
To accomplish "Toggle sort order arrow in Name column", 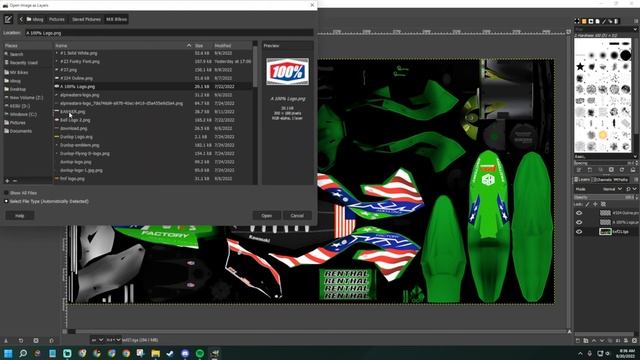I will [x=189, y=46].
